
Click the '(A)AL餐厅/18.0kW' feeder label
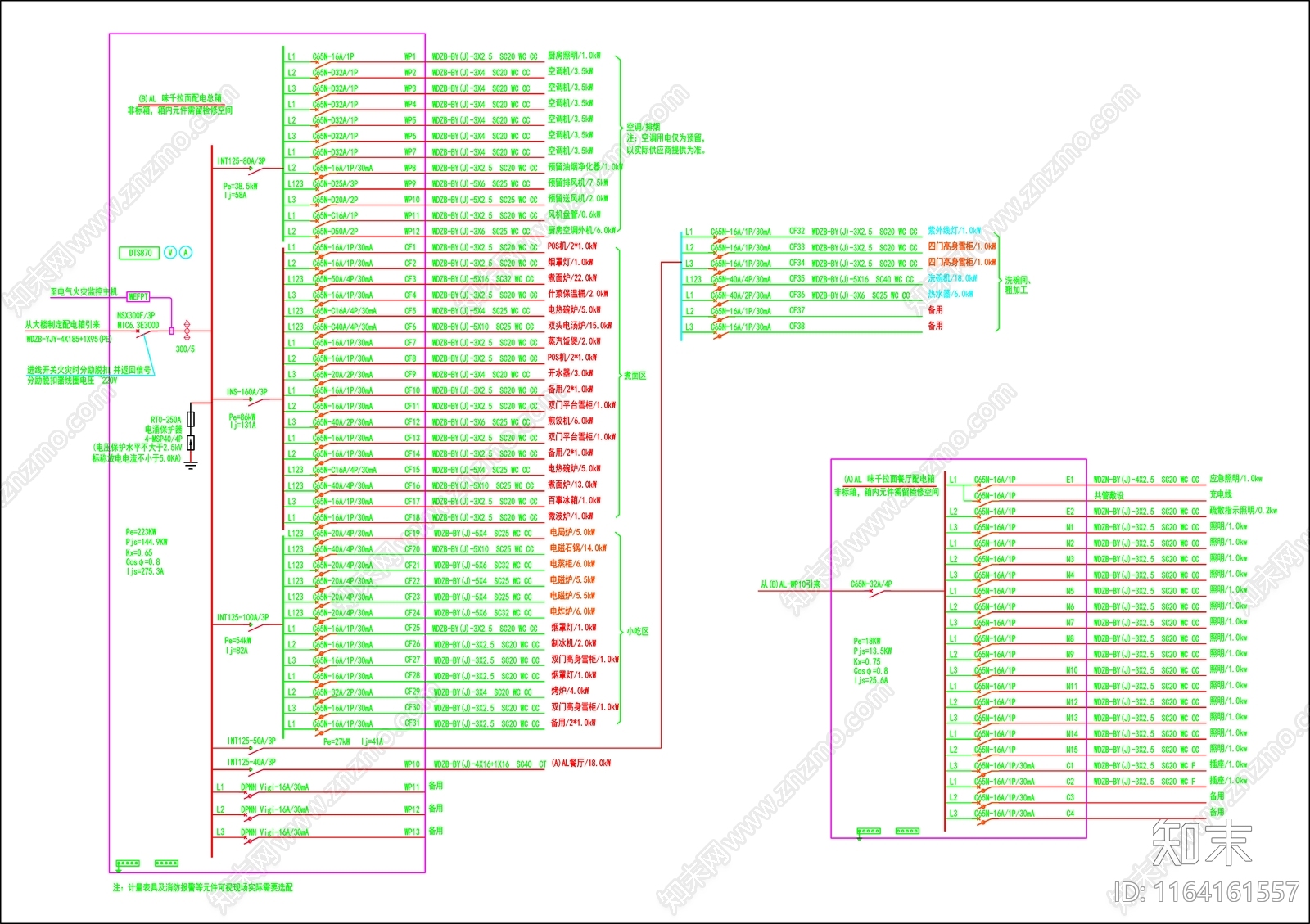coord(581,763)
